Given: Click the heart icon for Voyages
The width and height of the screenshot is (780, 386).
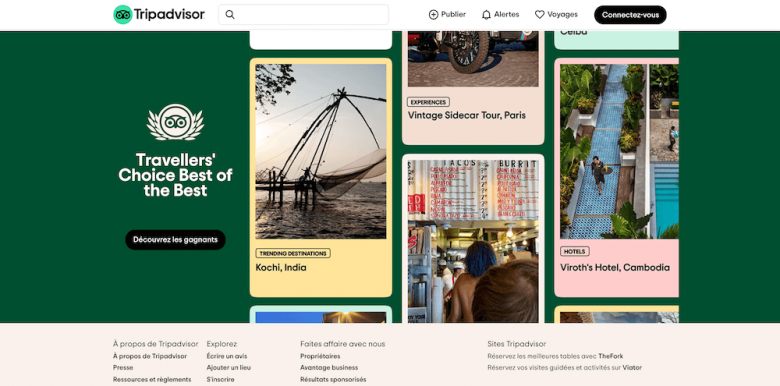Looking at the screenshot, I should pyautogui.click(x=540, y=15).
